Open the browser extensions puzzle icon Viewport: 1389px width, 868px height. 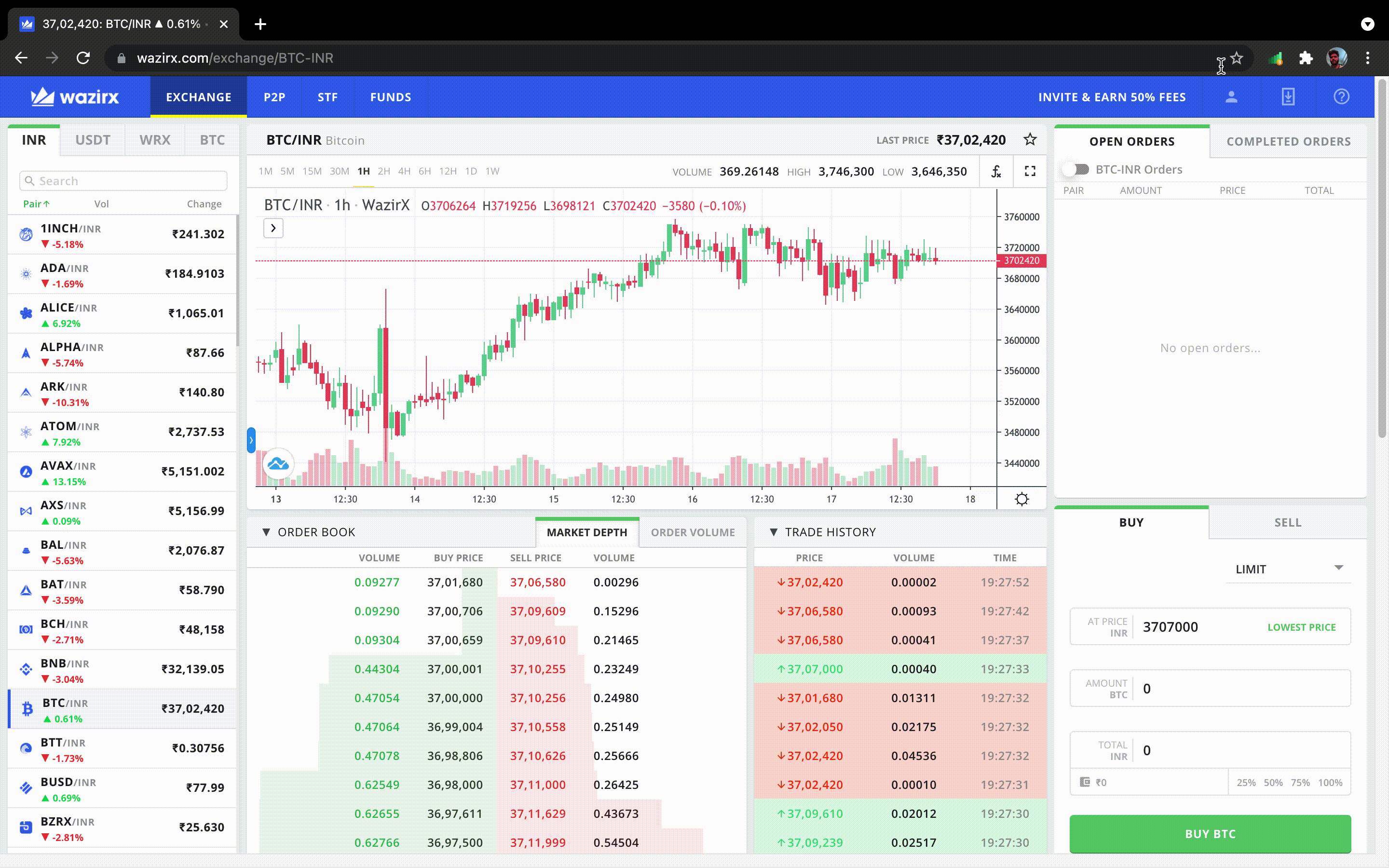tap(1306, 58)
